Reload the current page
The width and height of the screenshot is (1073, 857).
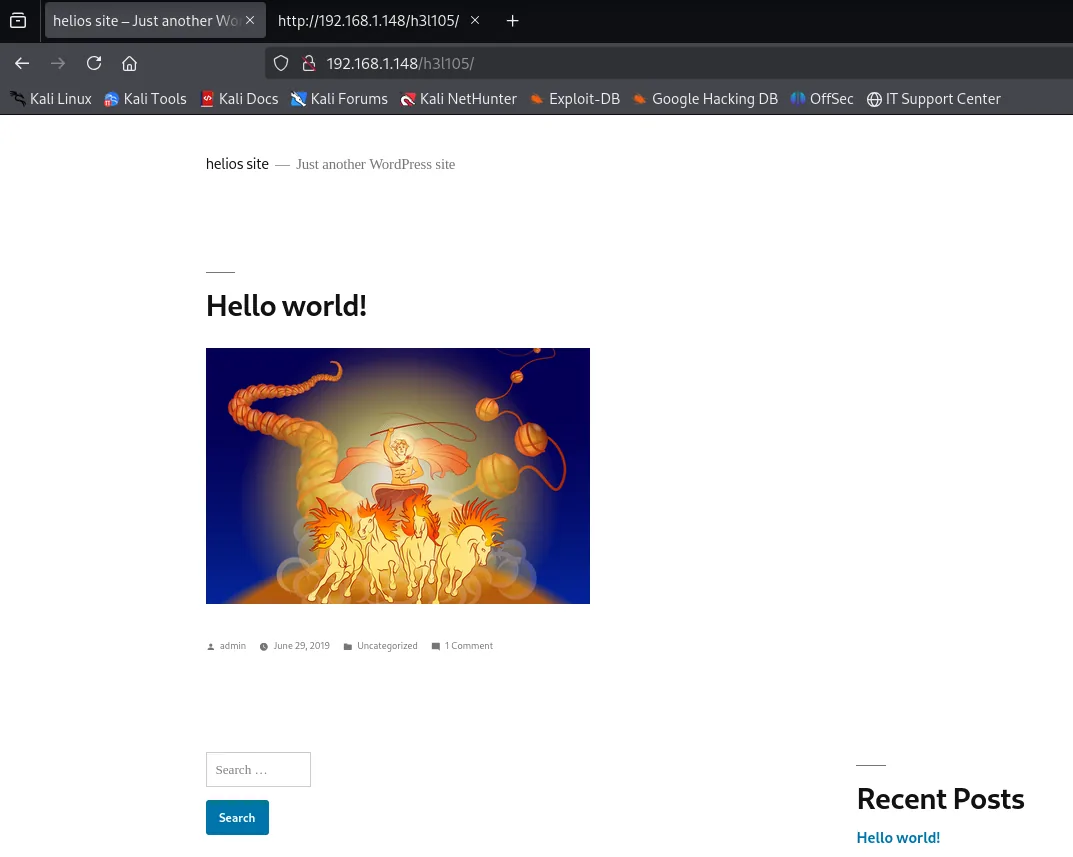[x=94, y=64]
